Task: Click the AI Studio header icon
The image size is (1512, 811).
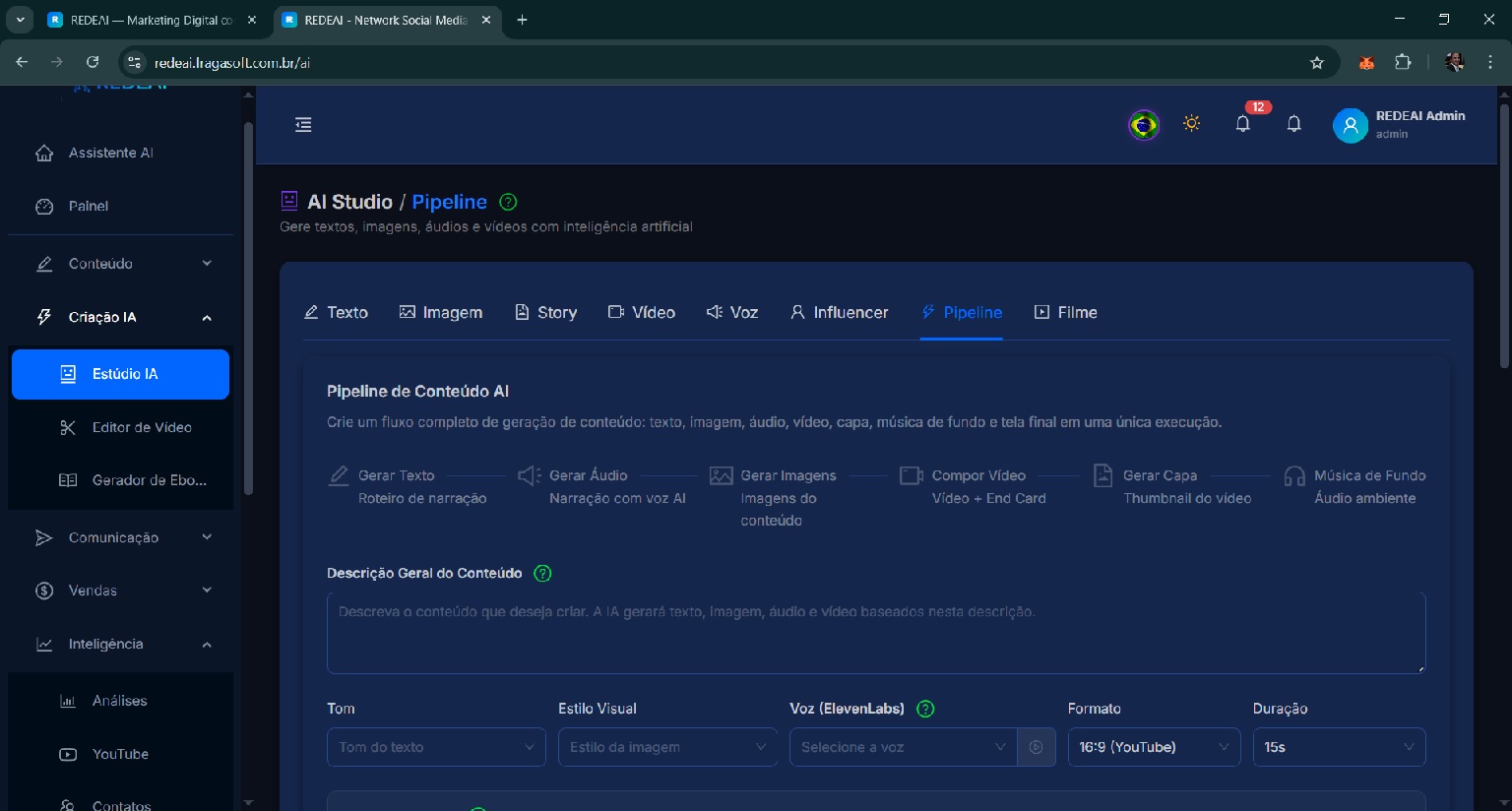Action: 289,201
